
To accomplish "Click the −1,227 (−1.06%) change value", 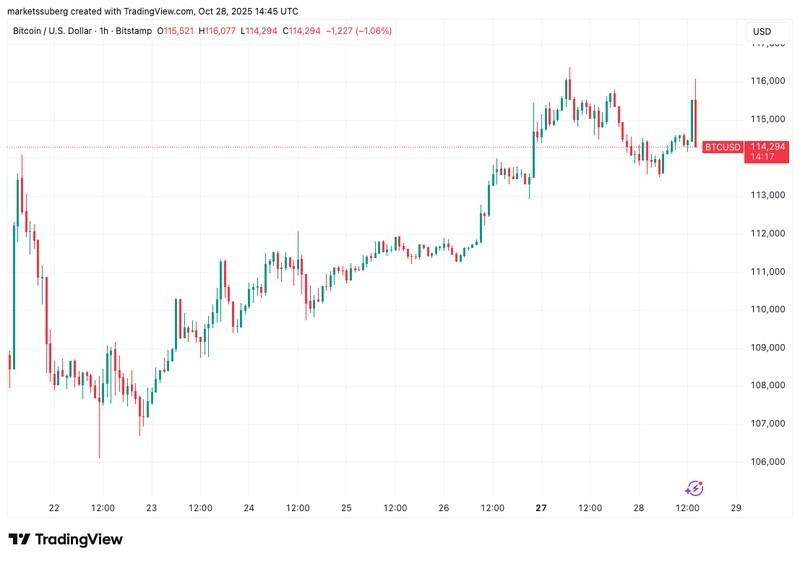I will click(x=359, y=31).
